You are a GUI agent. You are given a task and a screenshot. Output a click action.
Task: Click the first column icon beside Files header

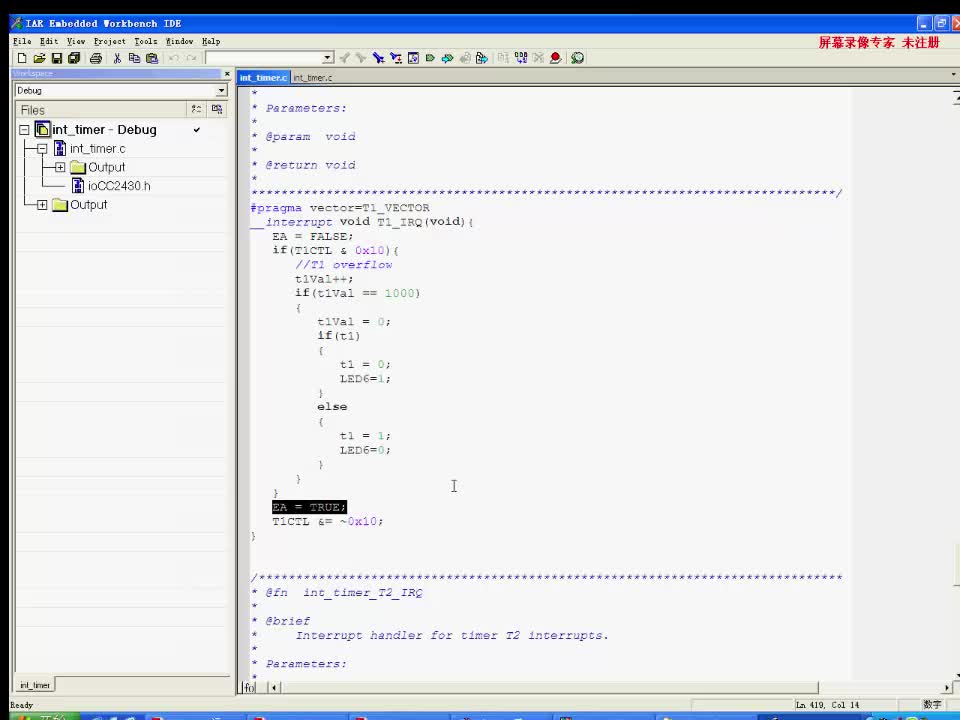[196, 109]
